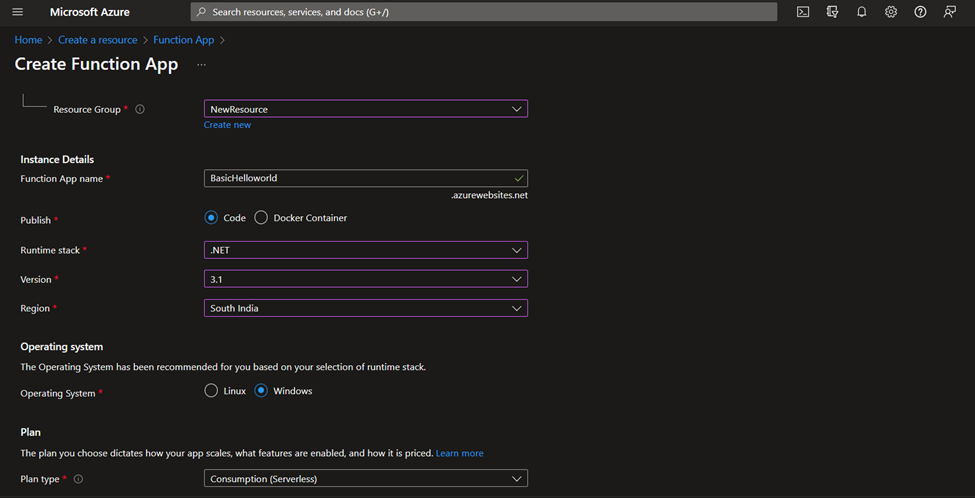Open the portal hamburger menu
Image resolution: width=975 pixels, height=498 pixels.
point(17,12)
